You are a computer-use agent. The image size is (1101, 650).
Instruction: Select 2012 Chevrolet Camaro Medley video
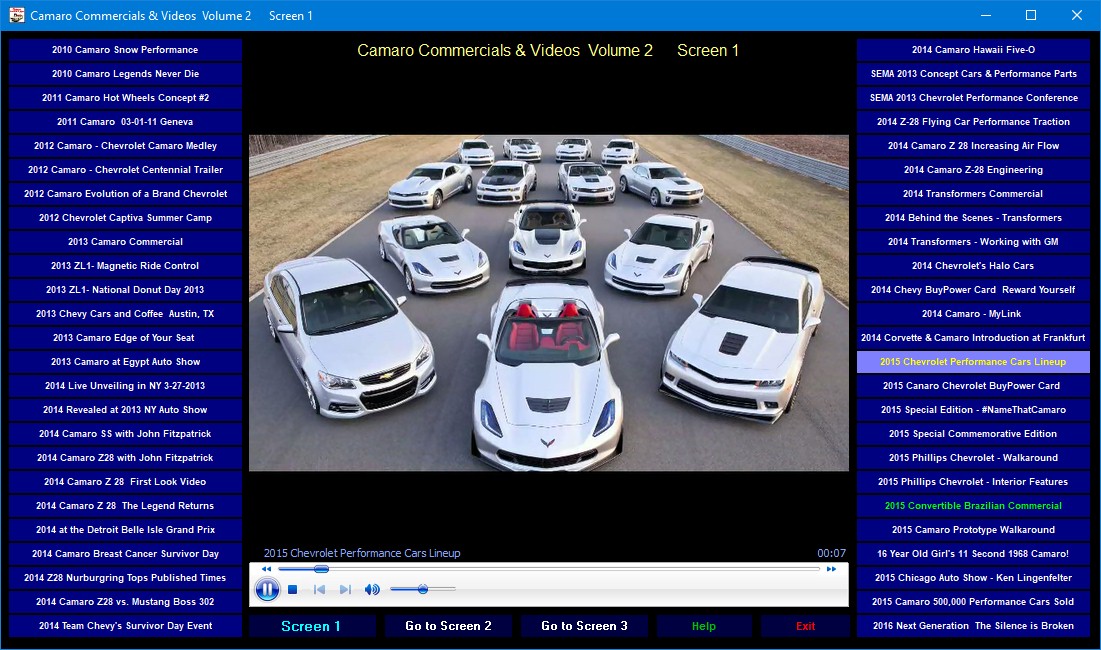click(125, 146)
